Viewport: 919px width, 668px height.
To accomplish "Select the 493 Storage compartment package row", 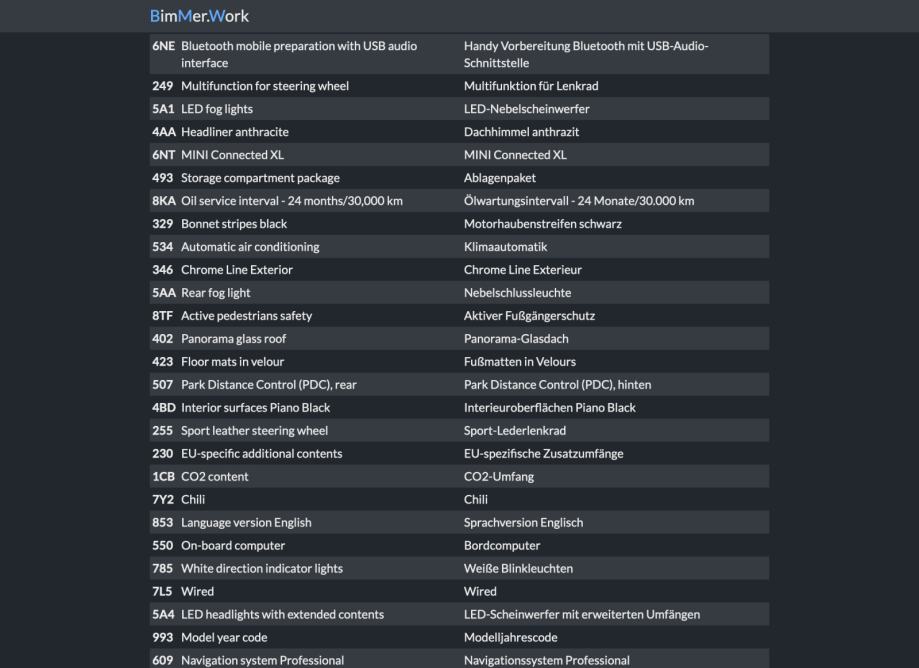I will [260, 178].
